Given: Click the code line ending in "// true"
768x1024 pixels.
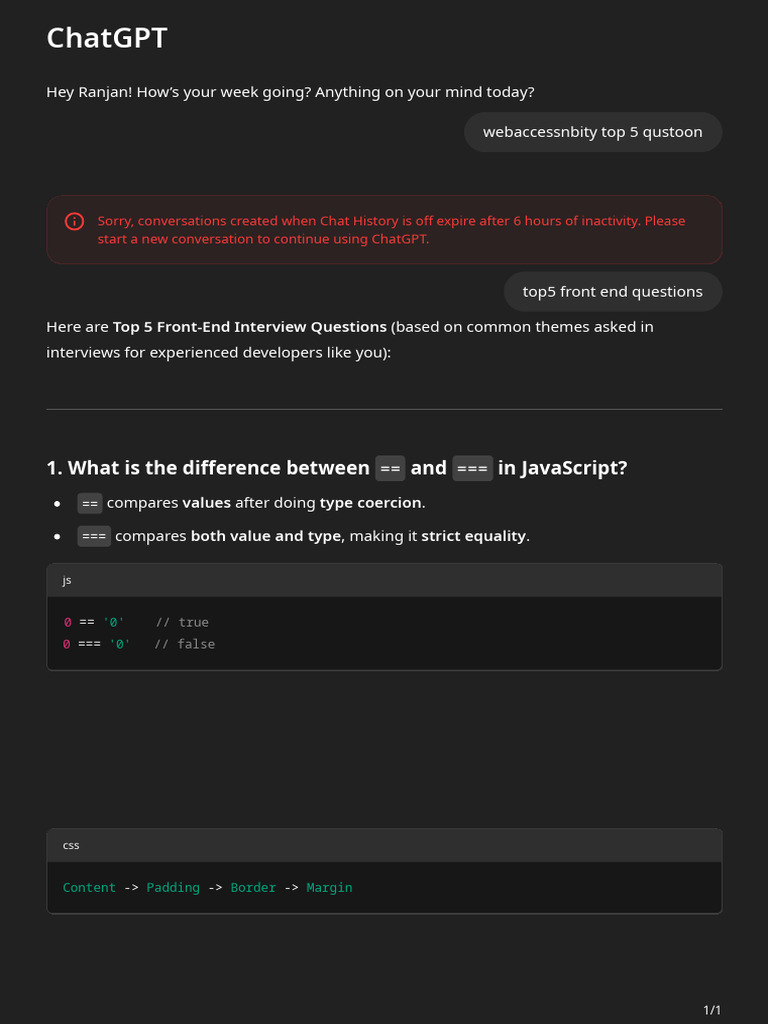Looking at the screenshot, I should click(136, 622).
